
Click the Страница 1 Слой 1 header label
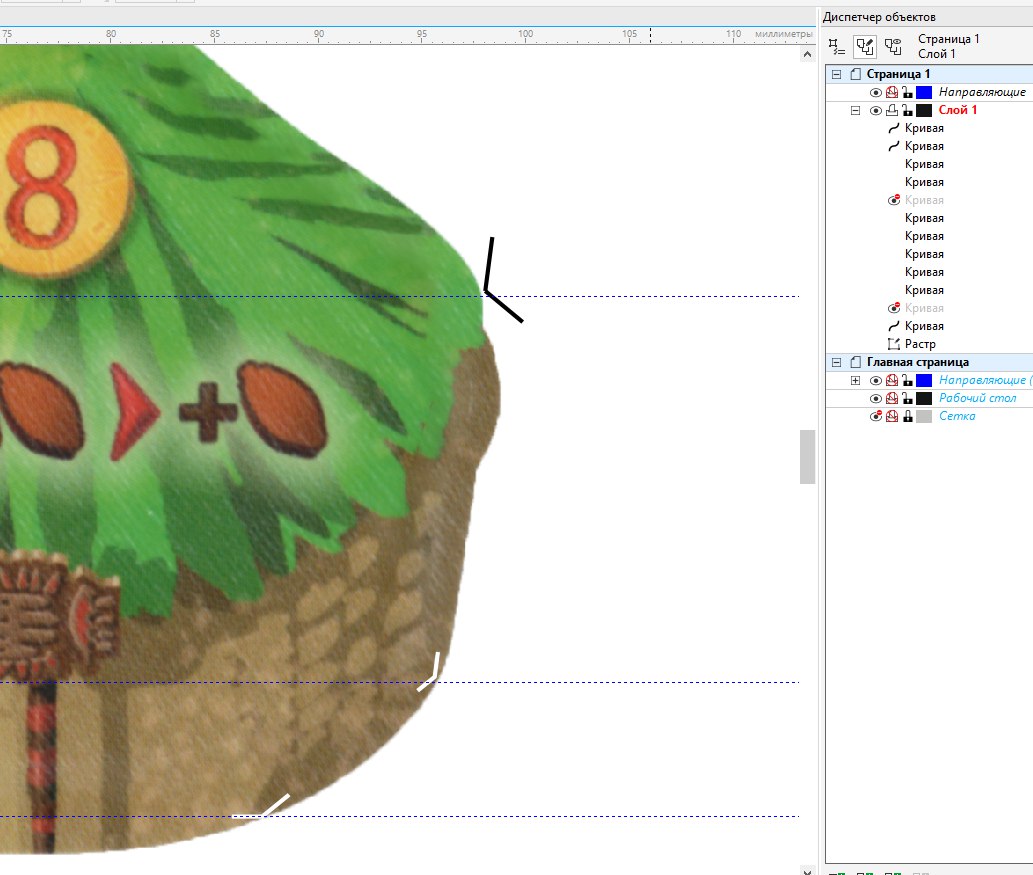pos(949,46)
